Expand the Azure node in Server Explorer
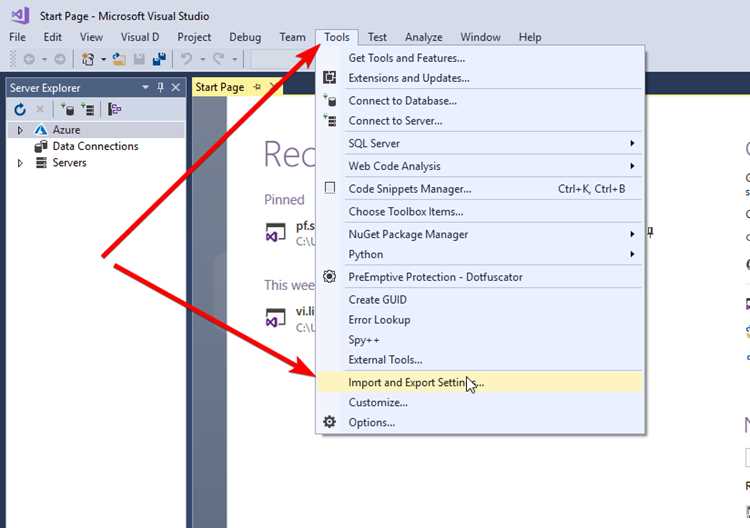The image size is (750, 528). tap(20, 130)
